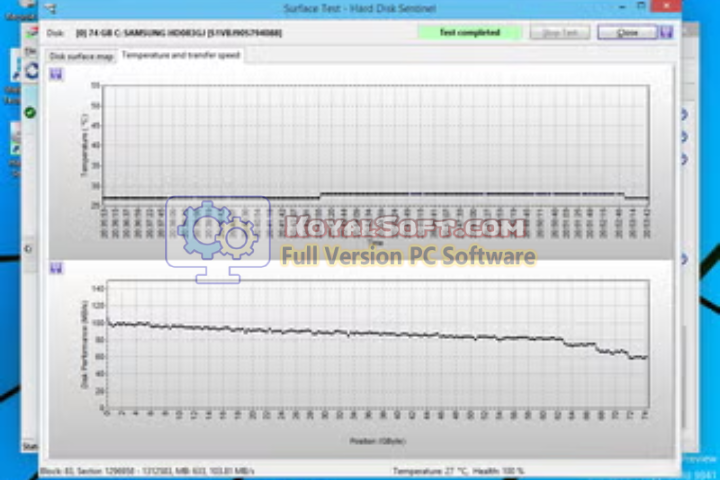This screenshot has width=720, height=480.
Task: Click the disk performance curve in lower chart
Action: (x=377, y=334)
